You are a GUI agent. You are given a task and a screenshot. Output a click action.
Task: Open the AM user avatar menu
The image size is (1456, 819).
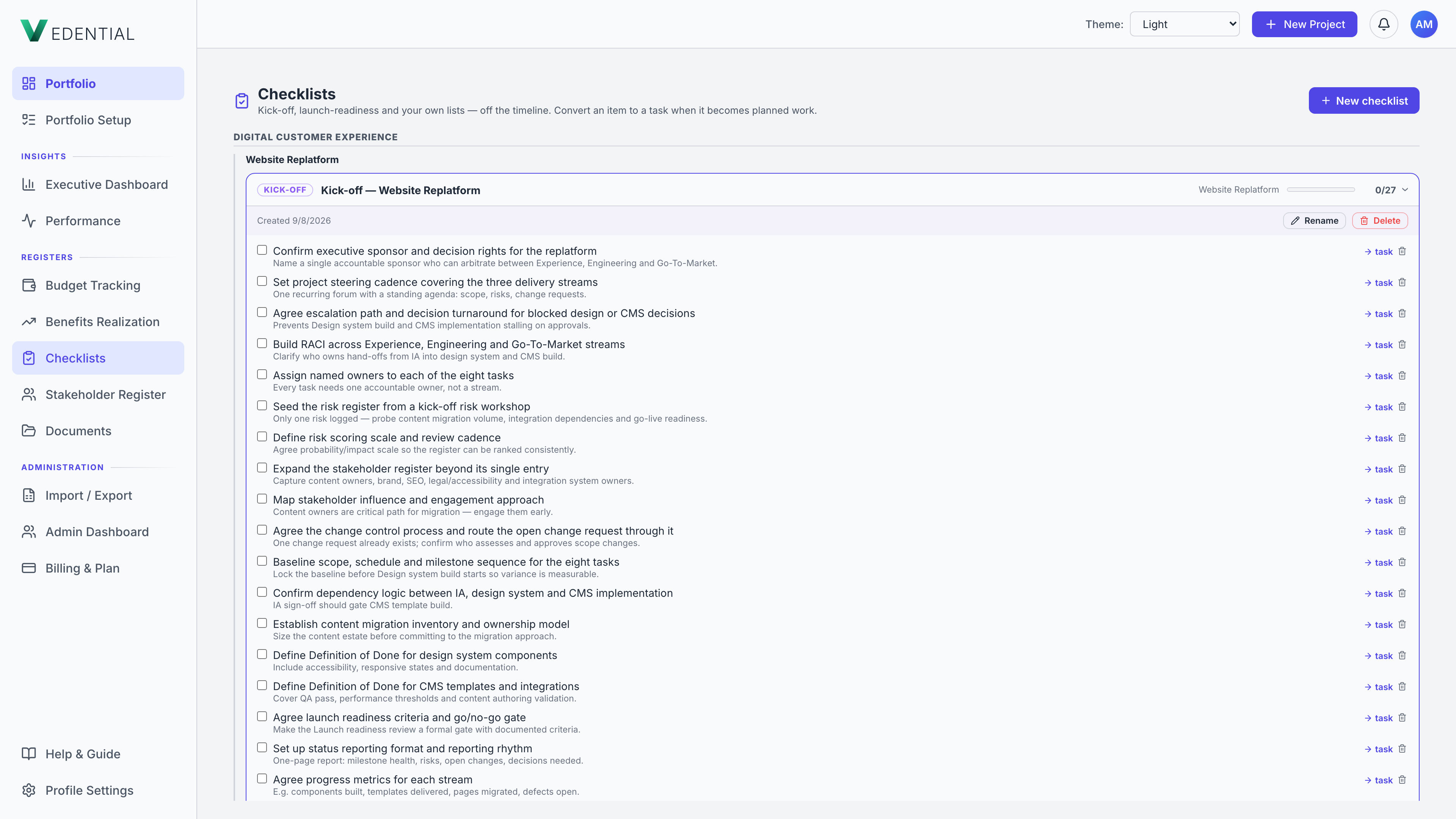coord(1424,24)
